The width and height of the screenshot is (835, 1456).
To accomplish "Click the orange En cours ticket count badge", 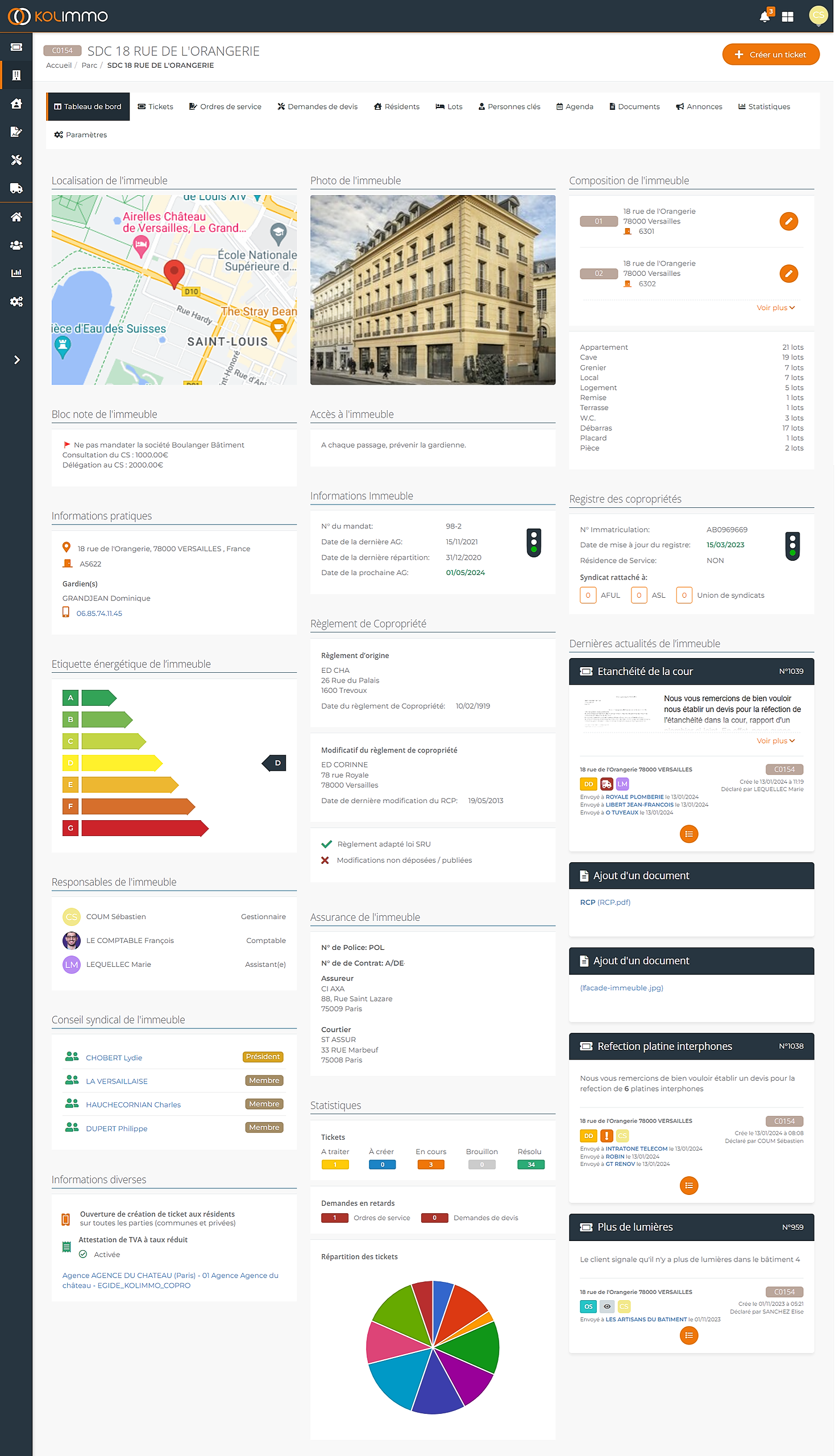I will point(431,1165).
